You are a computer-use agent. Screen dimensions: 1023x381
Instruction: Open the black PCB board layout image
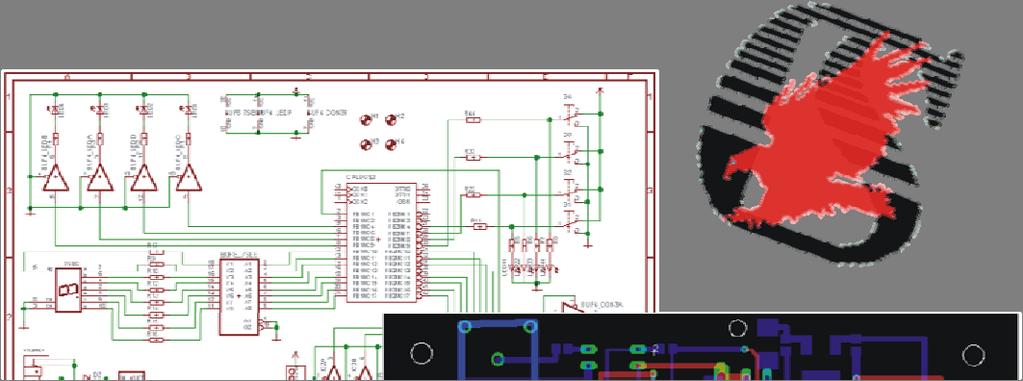pos(702,347)
